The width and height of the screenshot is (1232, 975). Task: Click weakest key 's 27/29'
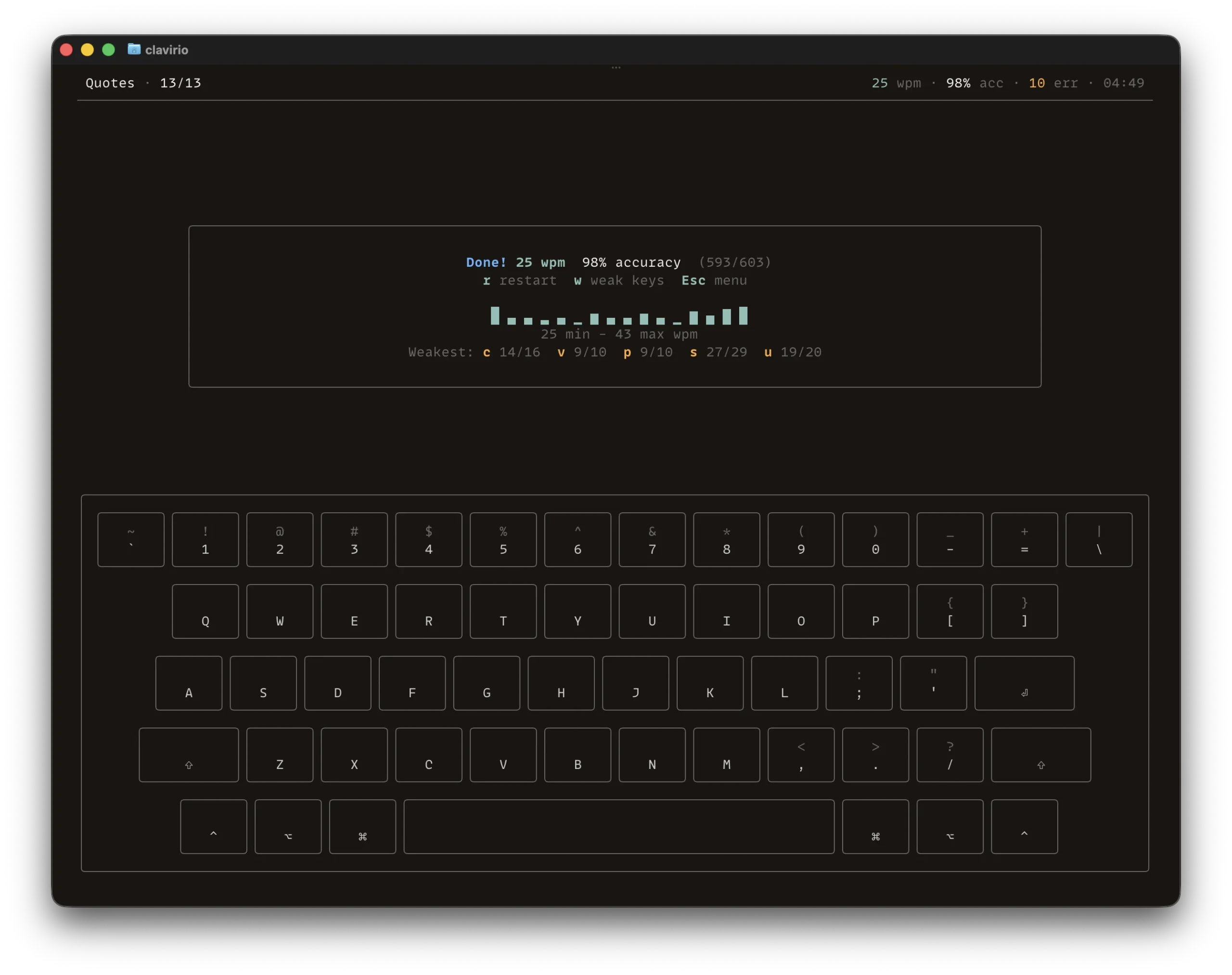click(x=718, y=352)
